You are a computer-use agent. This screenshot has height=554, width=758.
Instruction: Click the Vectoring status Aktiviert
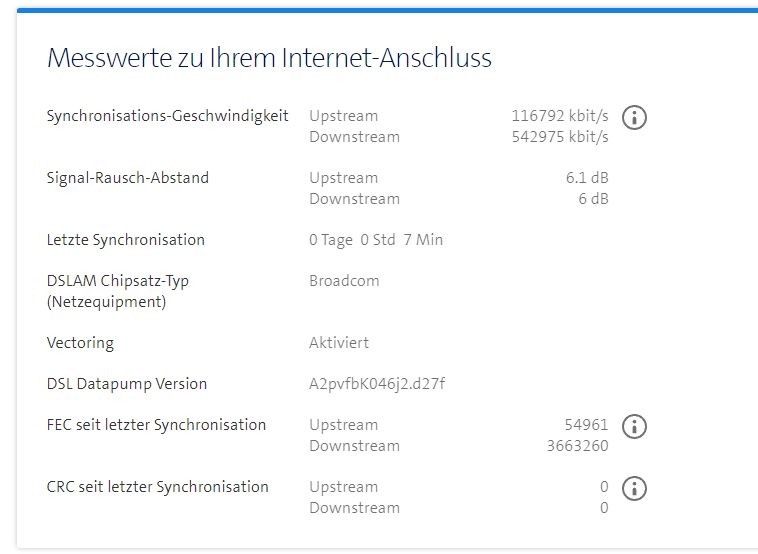point(339,343)
